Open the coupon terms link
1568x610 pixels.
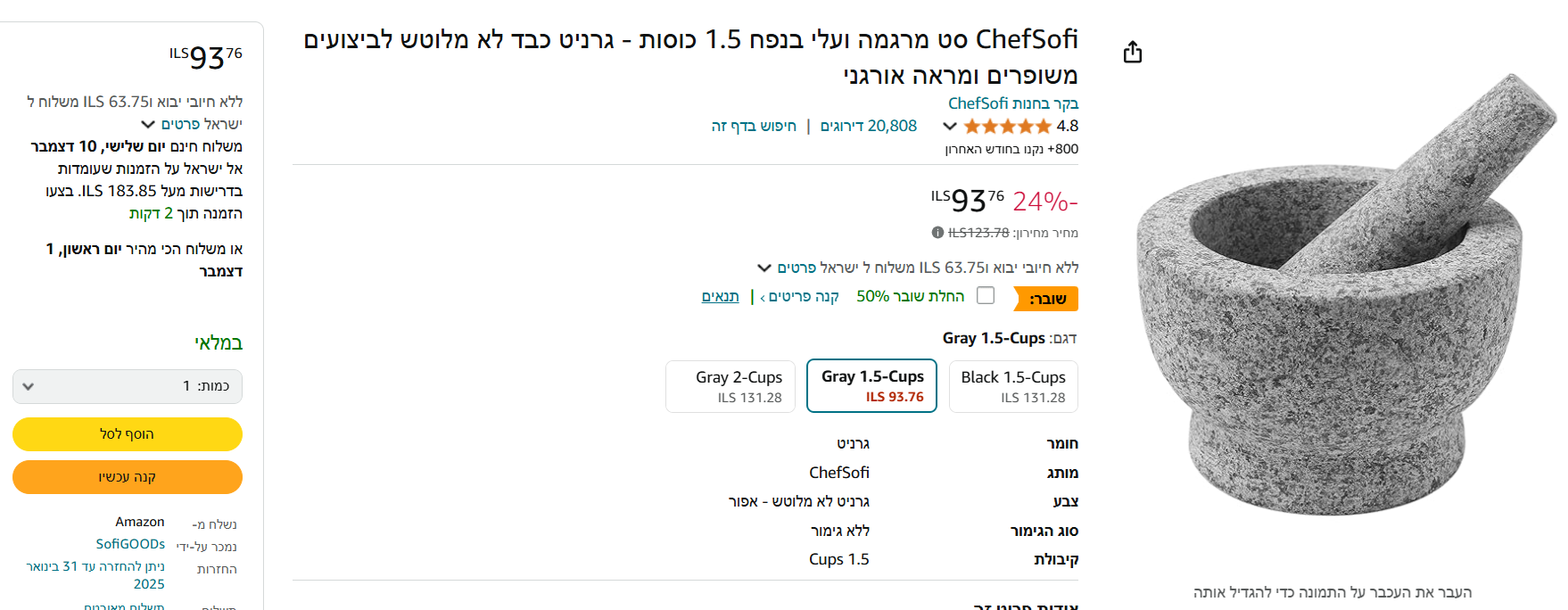[720, 297]
